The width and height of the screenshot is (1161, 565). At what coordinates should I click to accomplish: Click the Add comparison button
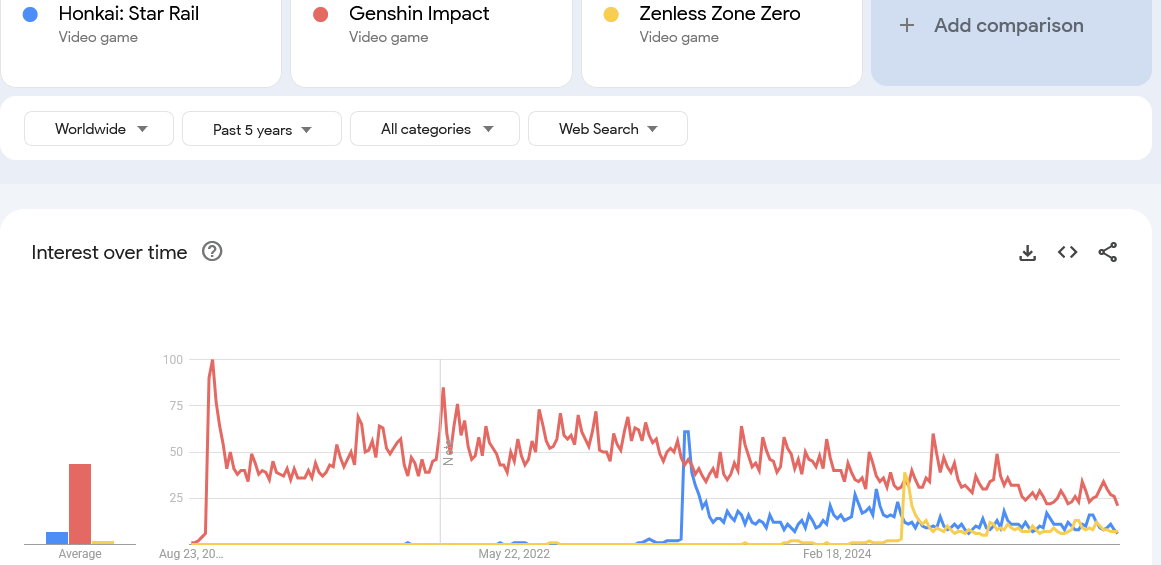coord(1008,26)
